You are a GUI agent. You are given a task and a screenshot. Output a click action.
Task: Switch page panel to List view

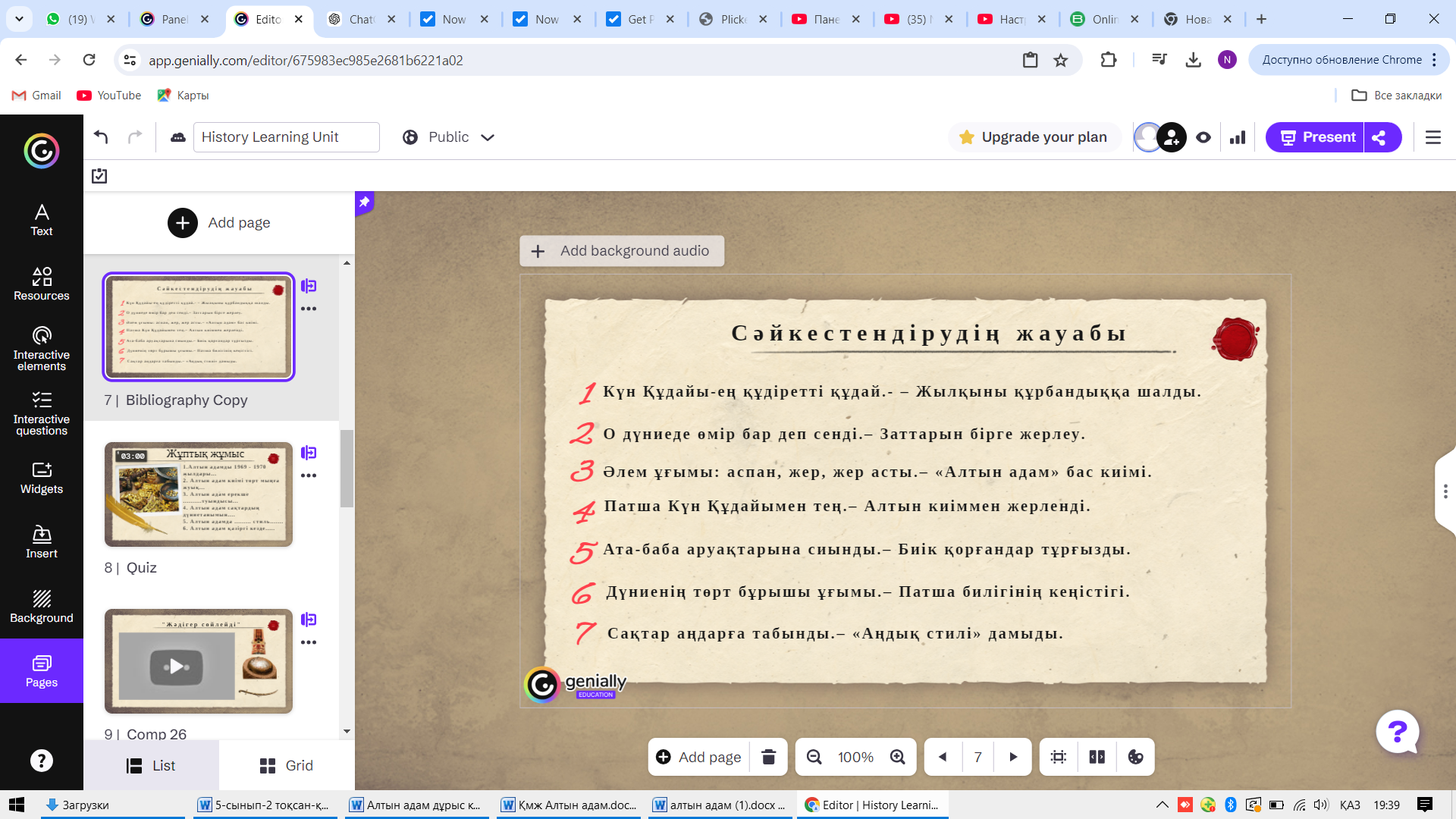tap(151, 766)
